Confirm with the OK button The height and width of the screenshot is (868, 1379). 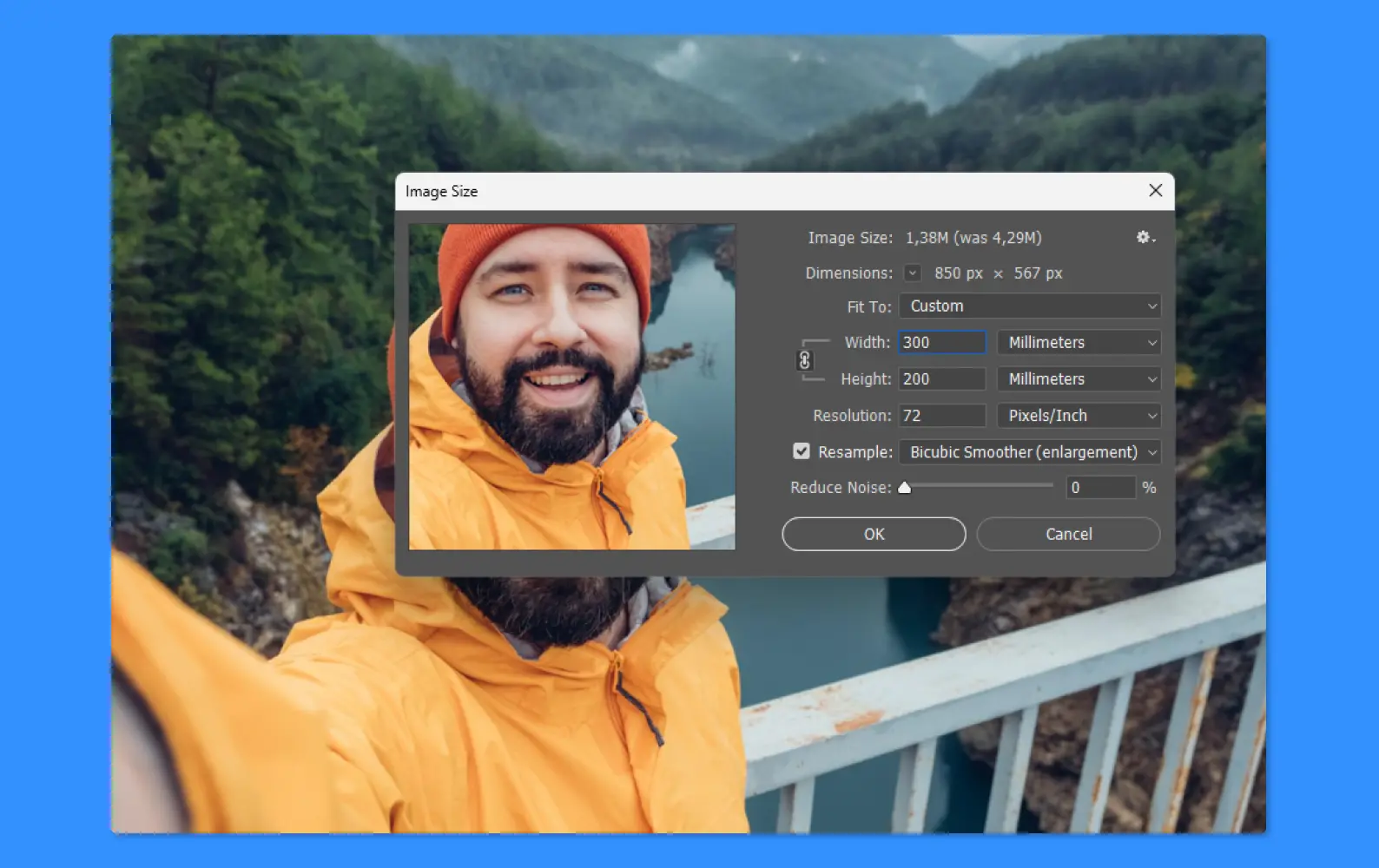tap(874, 534)
